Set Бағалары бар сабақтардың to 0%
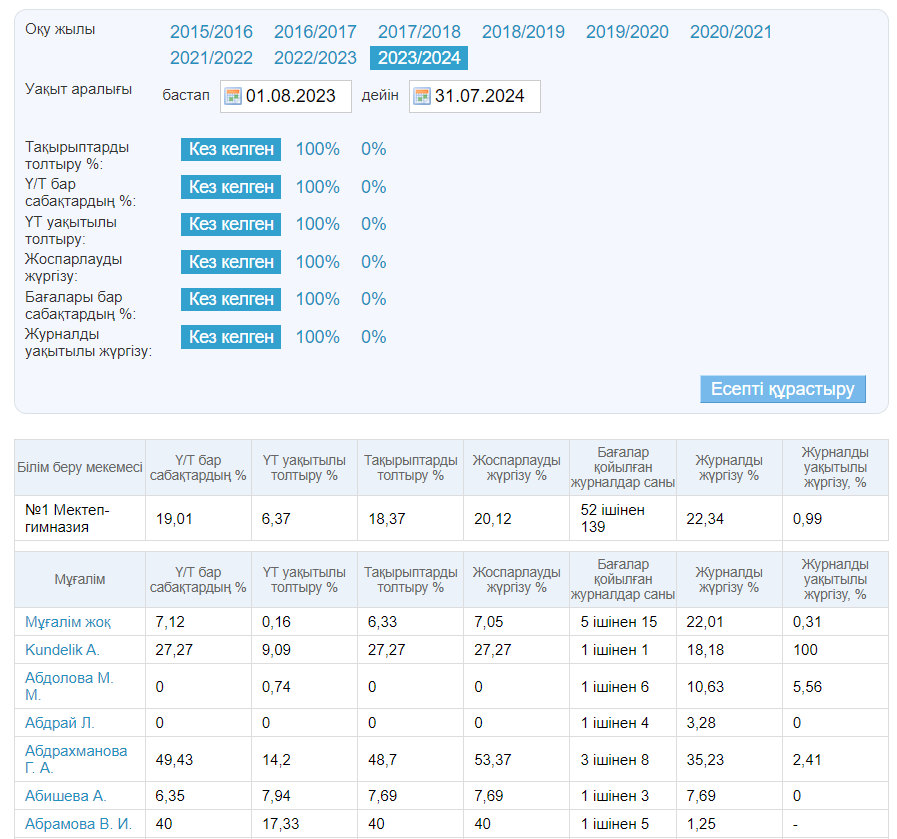 (373, 299)
